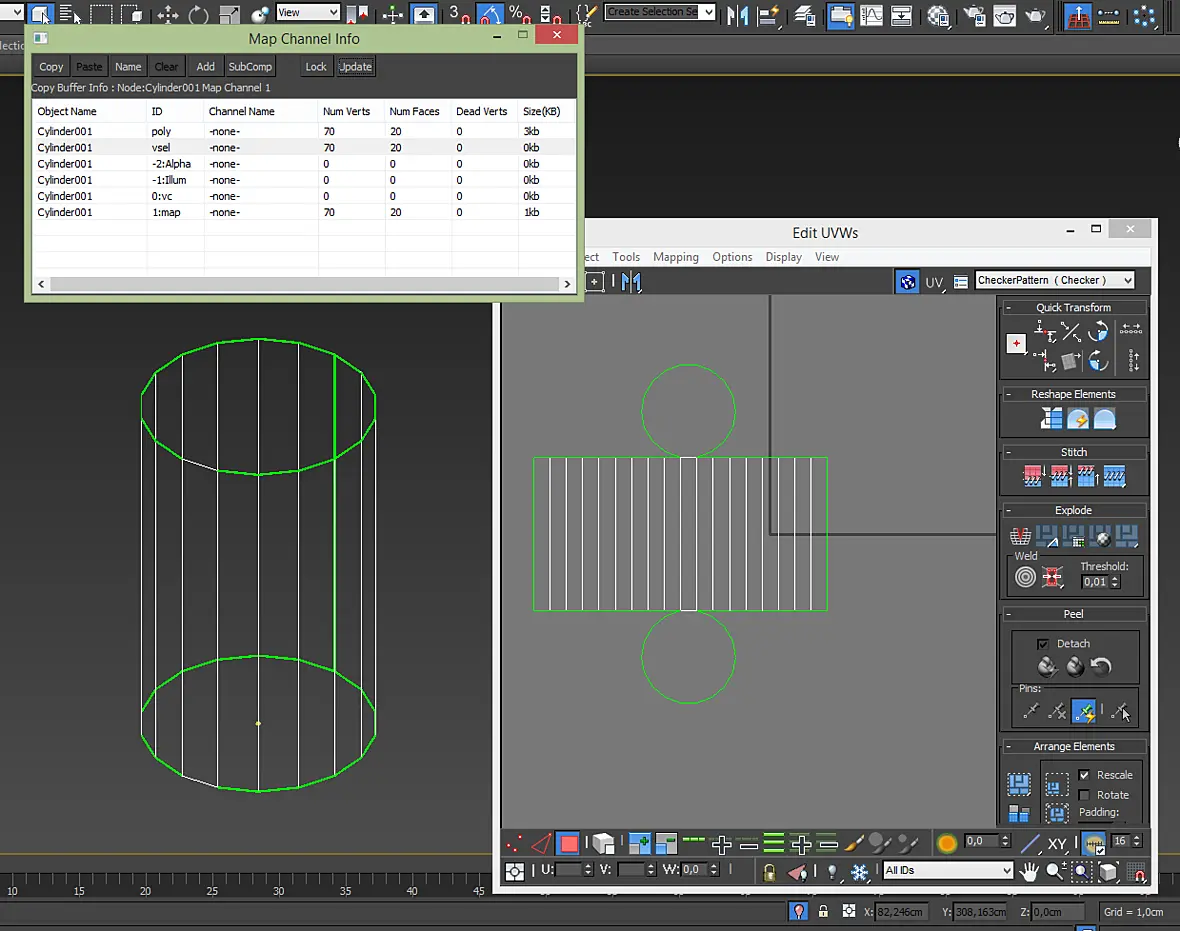Screen dimensions: 1180x931
Task: Uncheck the Detach checkbox in Peel
Action: (1042, 644)
